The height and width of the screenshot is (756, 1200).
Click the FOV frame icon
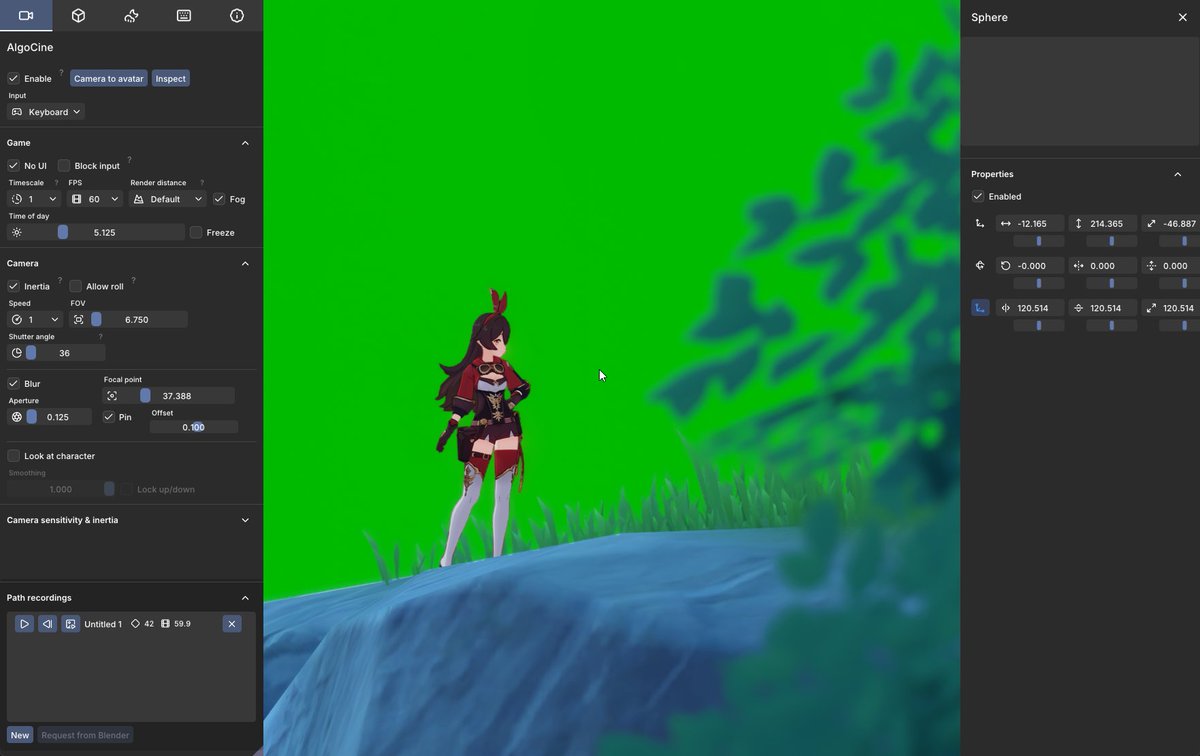coord(79,319)
